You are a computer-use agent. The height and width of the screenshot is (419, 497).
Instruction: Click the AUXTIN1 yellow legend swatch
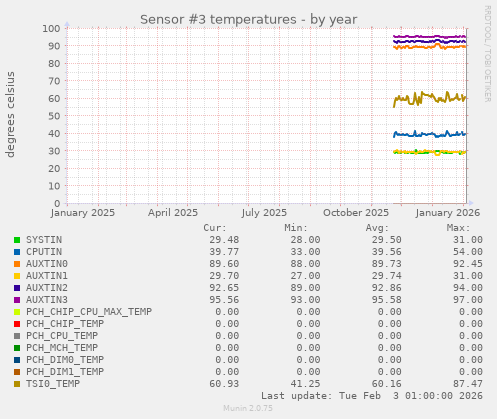click(17, 276)
